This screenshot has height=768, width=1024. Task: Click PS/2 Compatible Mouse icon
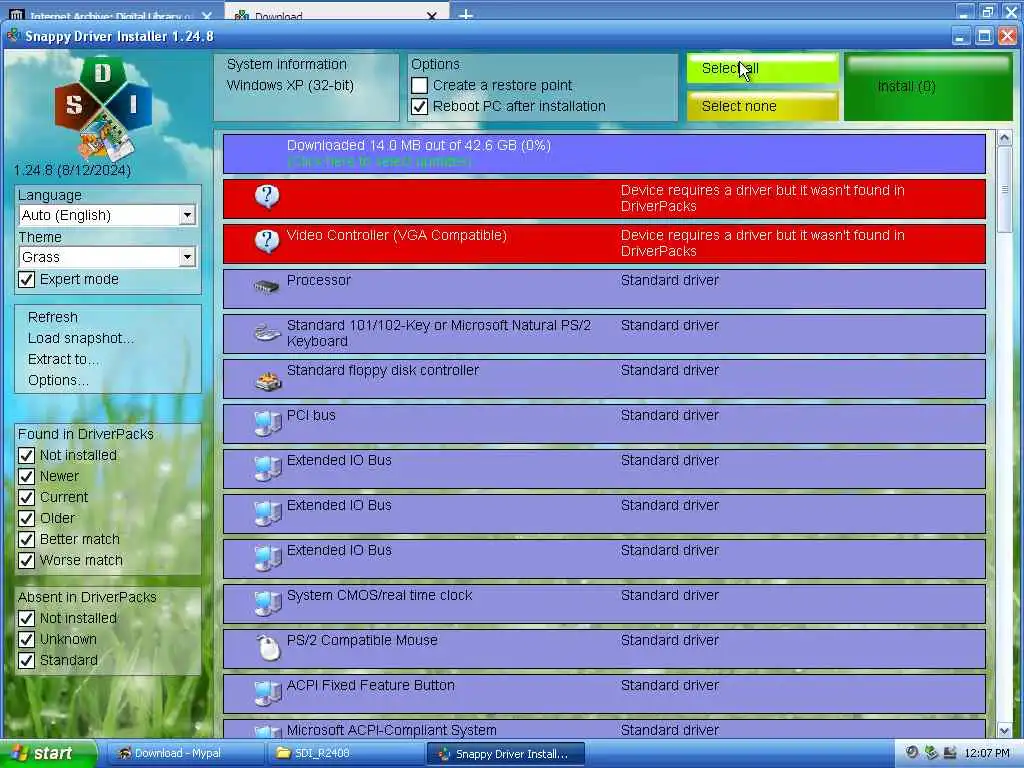click(x=268, y=648)
